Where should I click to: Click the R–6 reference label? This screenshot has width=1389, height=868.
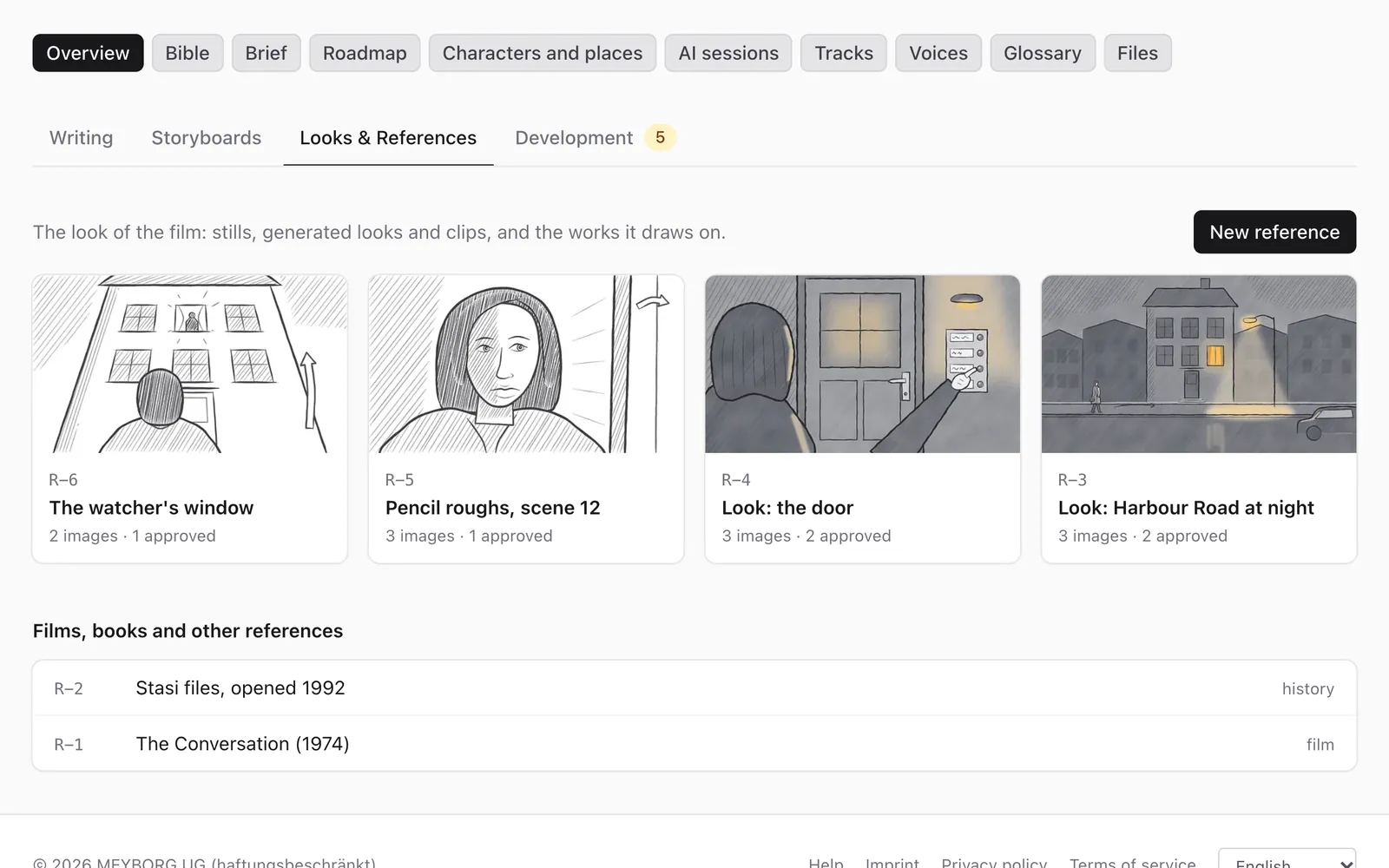point(63,480)
